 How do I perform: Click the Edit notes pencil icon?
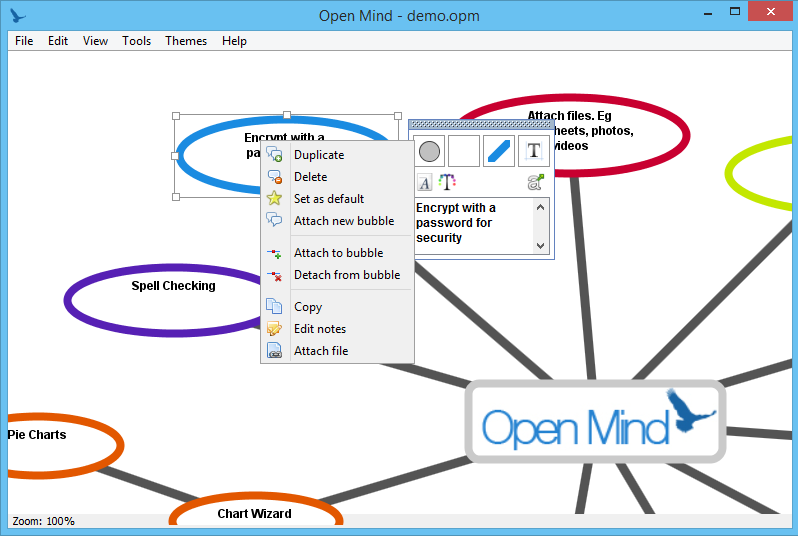point(274,329)
